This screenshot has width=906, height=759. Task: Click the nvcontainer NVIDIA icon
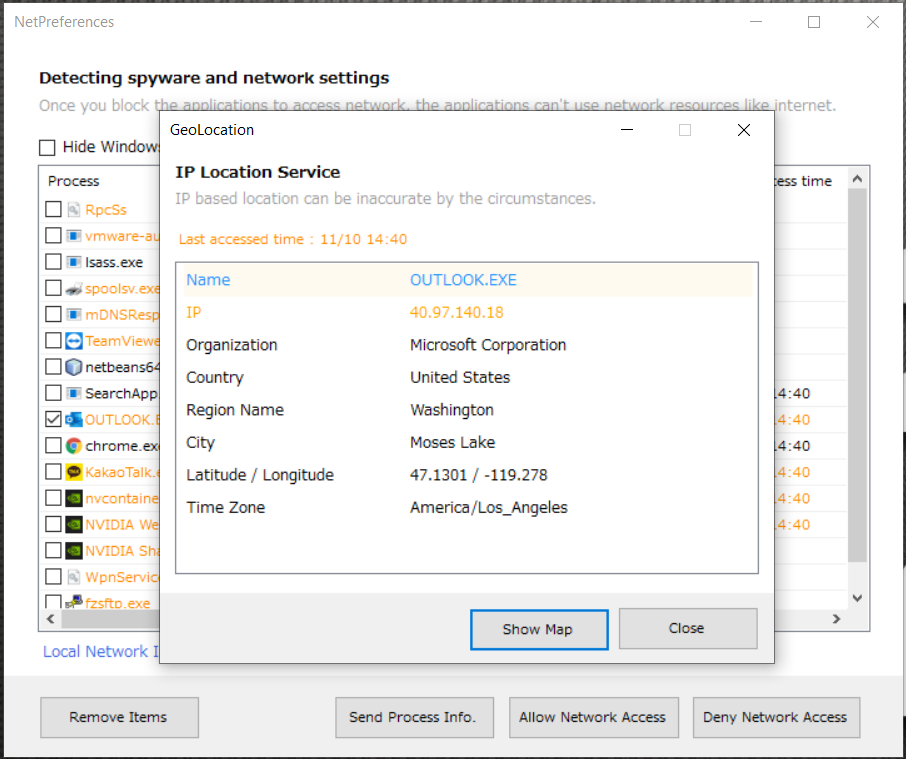click(x=73, y=498)
